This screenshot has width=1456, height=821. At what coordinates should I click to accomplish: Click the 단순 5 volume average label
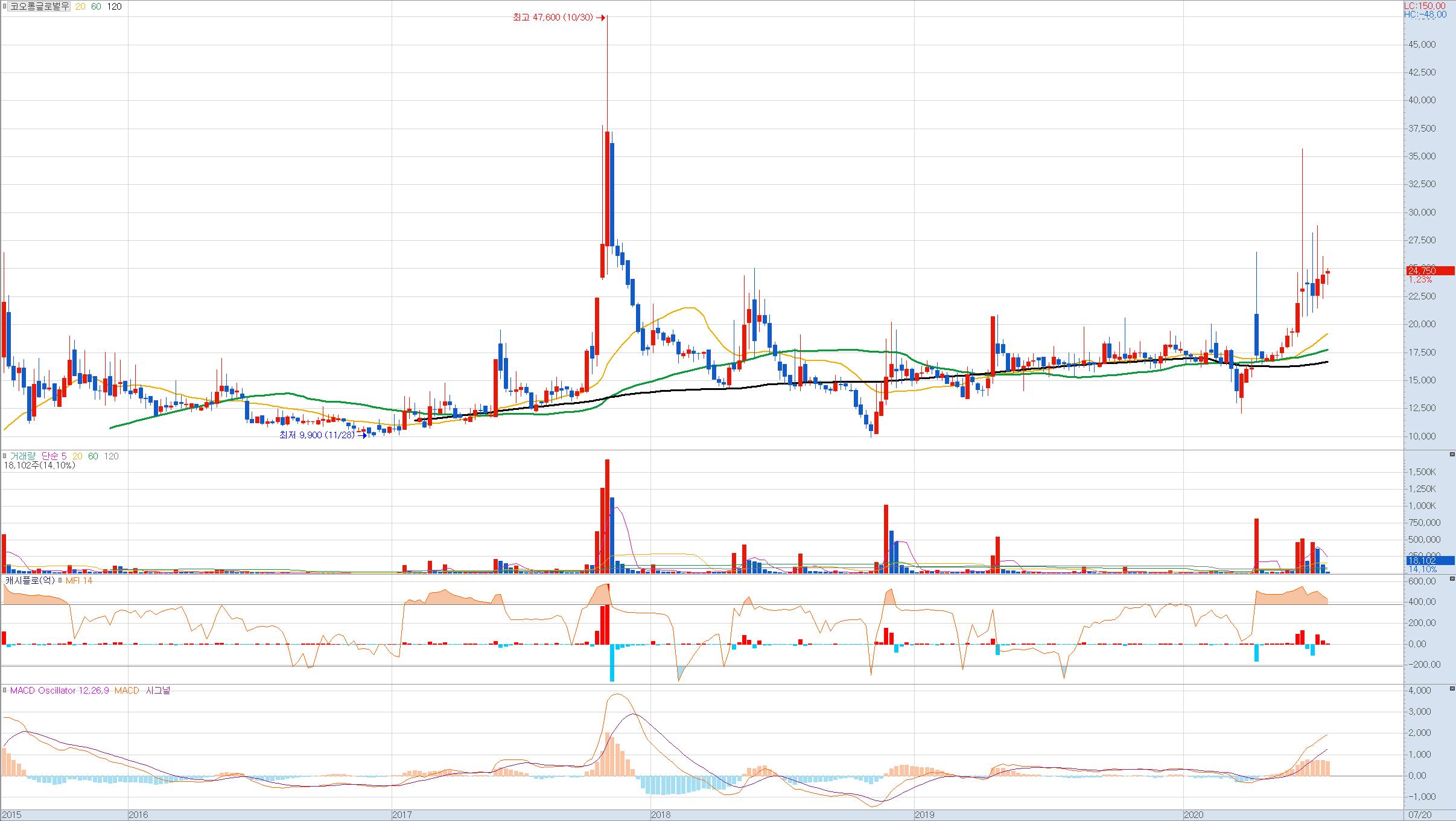click(x=54, y=456)
